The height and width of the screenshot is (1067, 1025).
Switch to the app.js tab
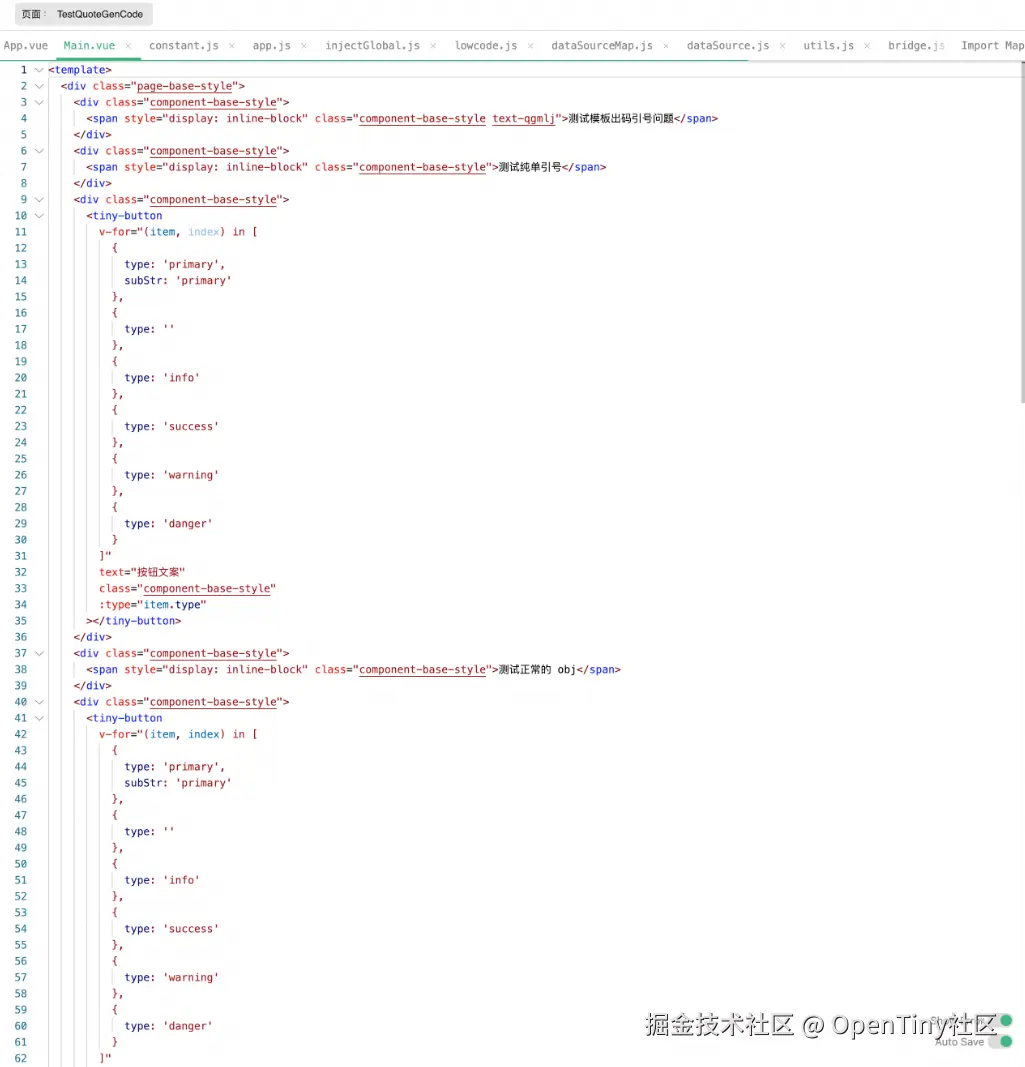point(272,46)
